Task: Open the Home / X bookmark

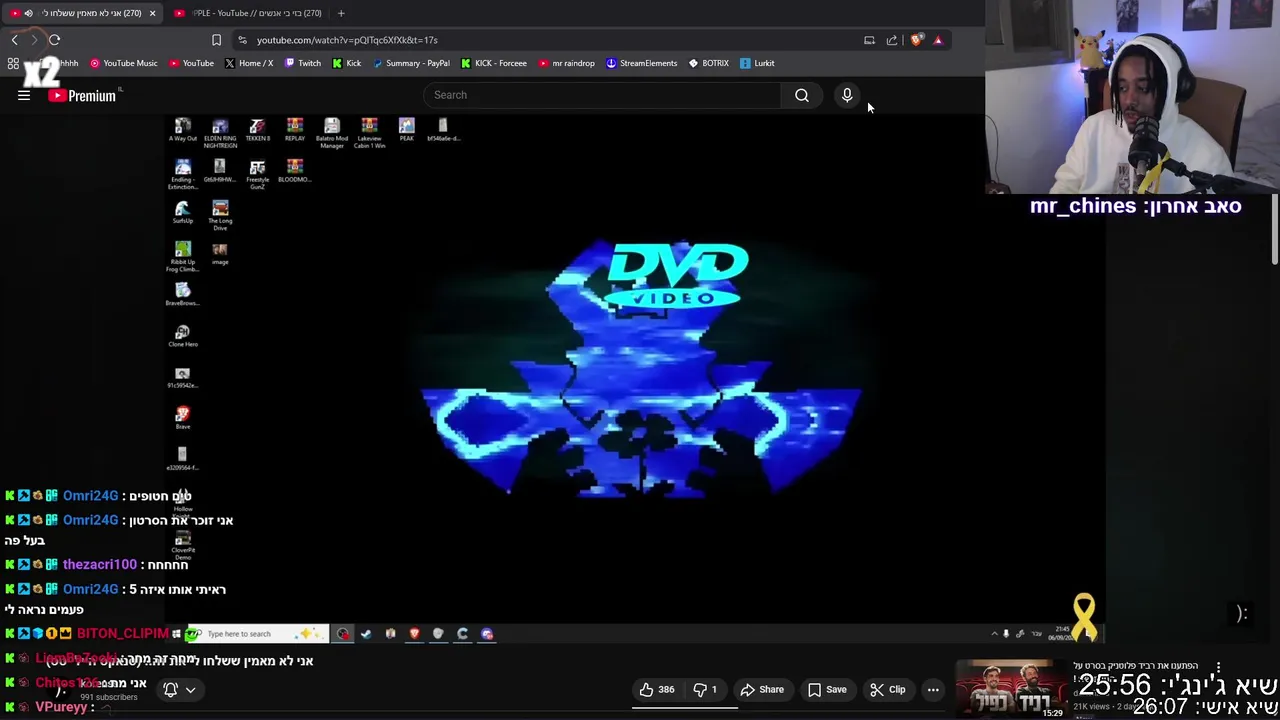Action: 249,63
